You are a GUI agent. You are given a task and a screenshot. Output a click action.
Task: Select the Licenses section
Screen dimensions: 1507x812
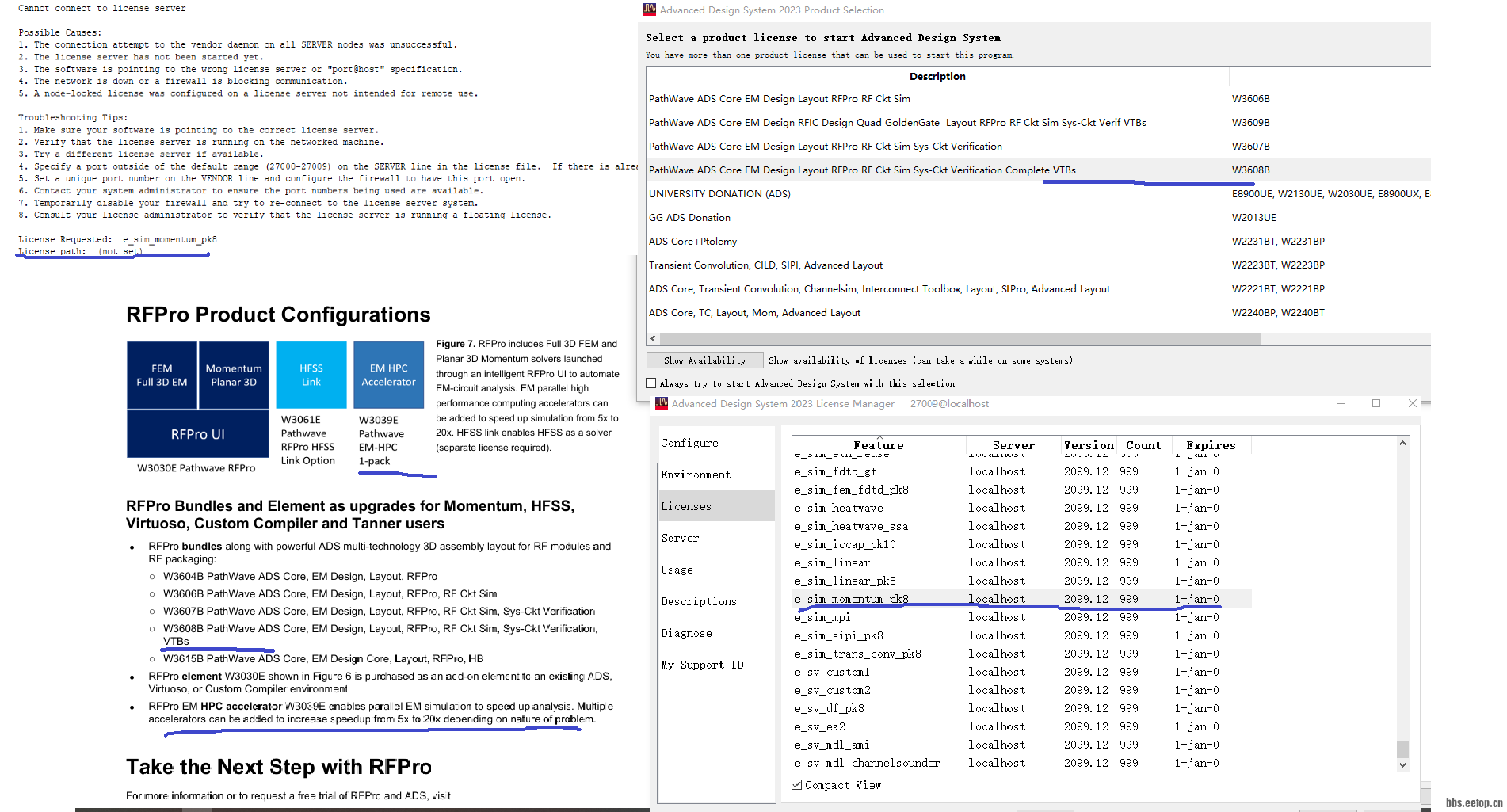[716, 506]
